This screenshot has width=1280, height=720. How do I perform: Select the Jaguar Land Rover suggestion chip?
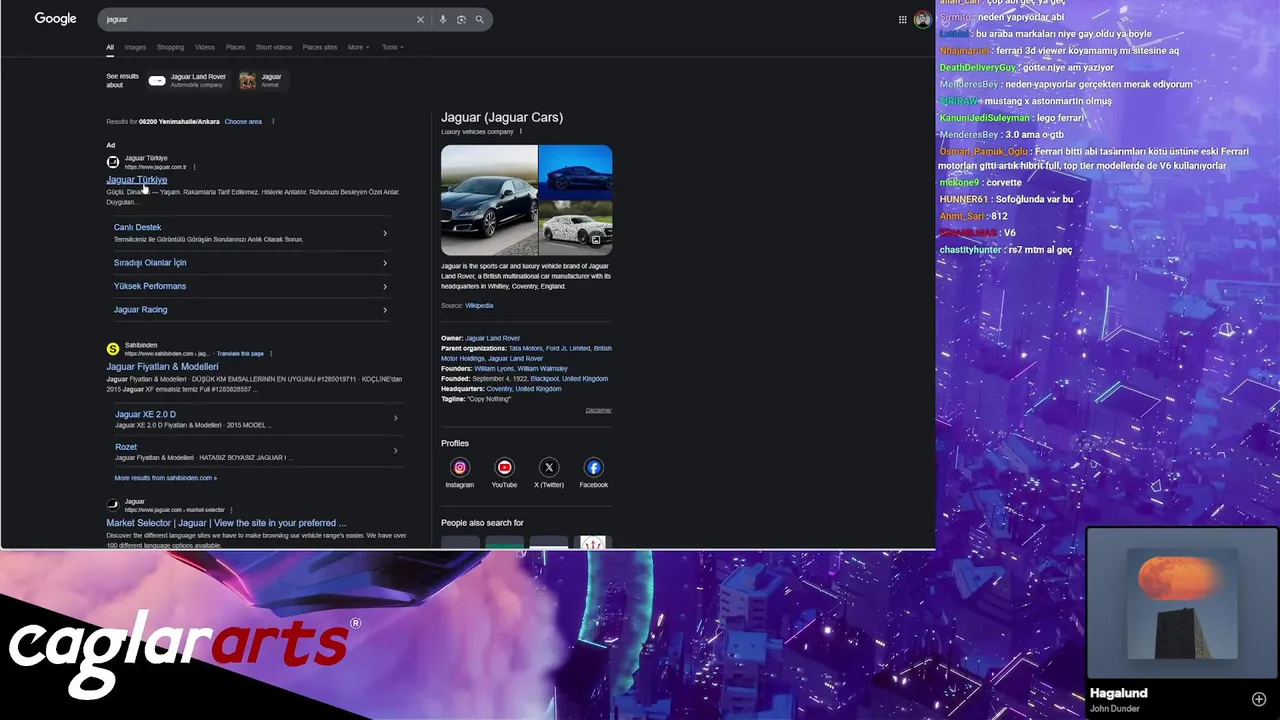tap(188, 80)
